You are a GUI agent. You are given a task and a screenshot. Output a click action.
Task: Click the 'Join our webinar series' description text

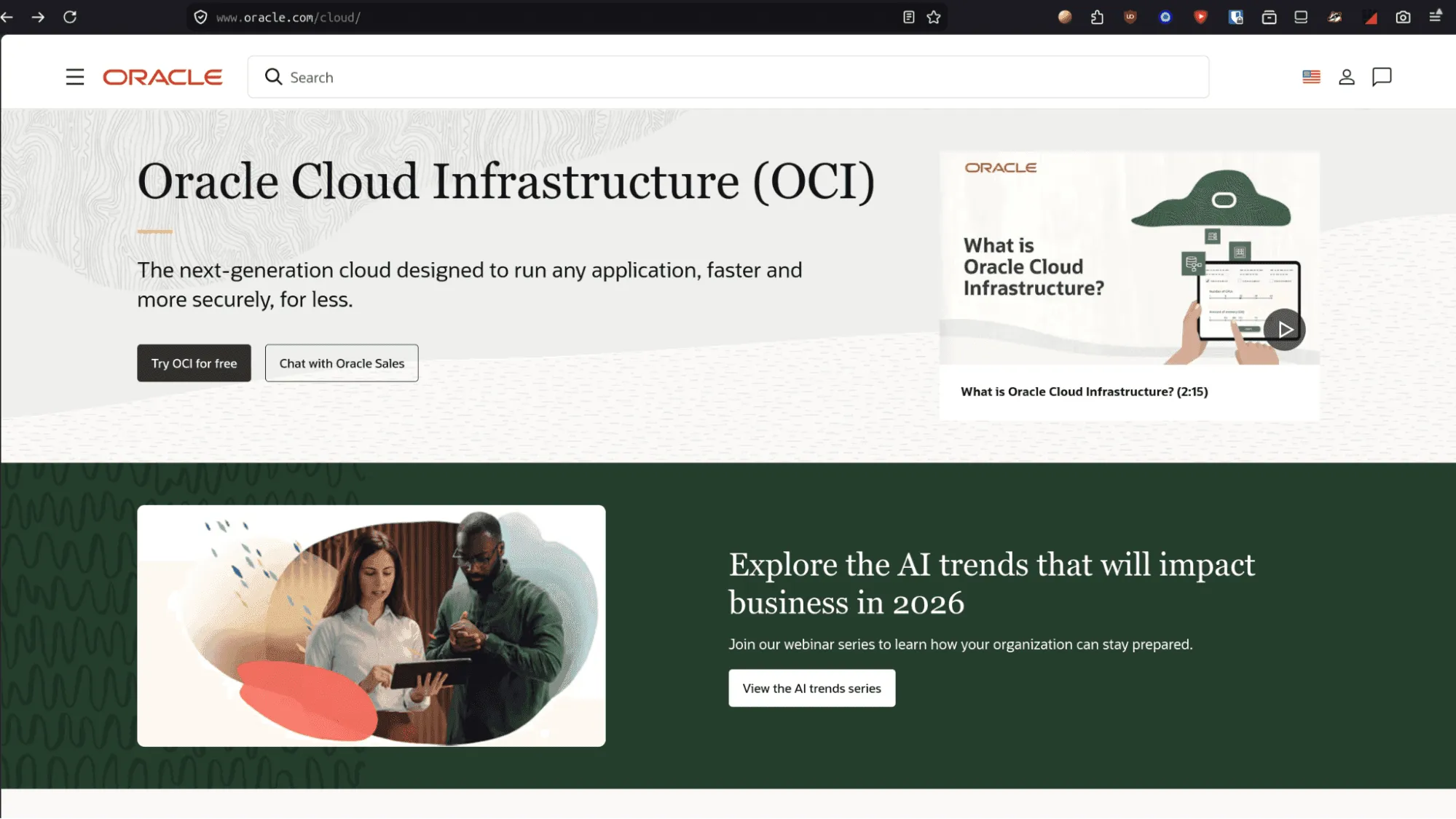(960, 644)
